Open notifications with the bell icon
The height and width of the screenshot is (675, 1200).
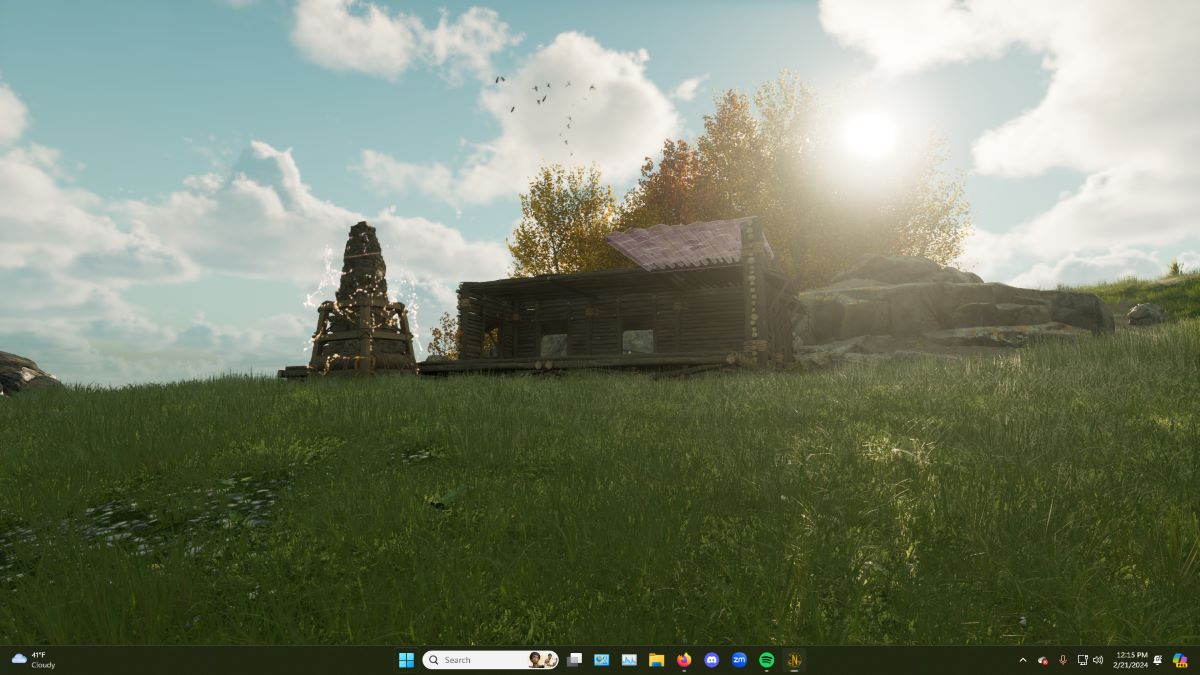point(1157,660)
